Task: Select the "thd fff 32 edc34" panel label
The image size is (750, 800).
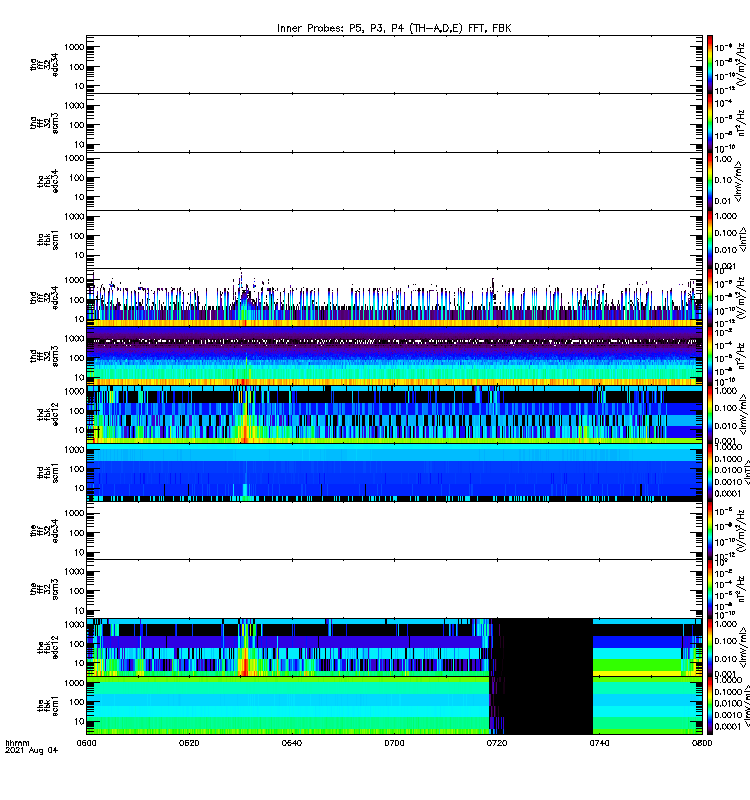Action: pos(44,298)
